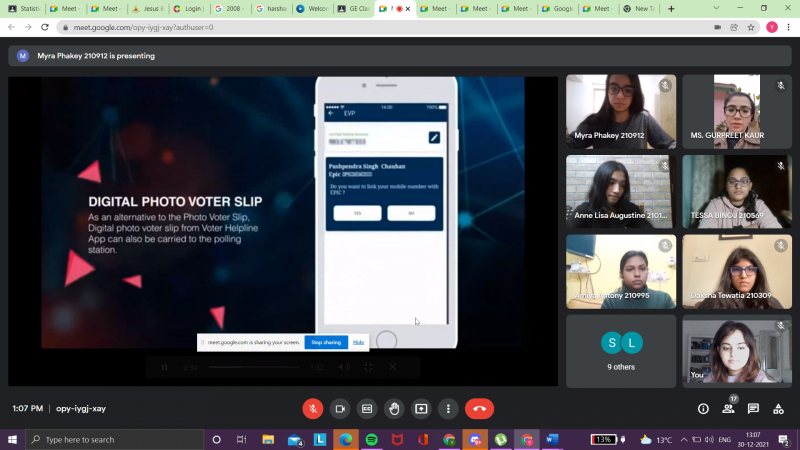Click the edit pencil icon on phone screen
Viewport: 800px width, 450px height.
click(434, 138)
